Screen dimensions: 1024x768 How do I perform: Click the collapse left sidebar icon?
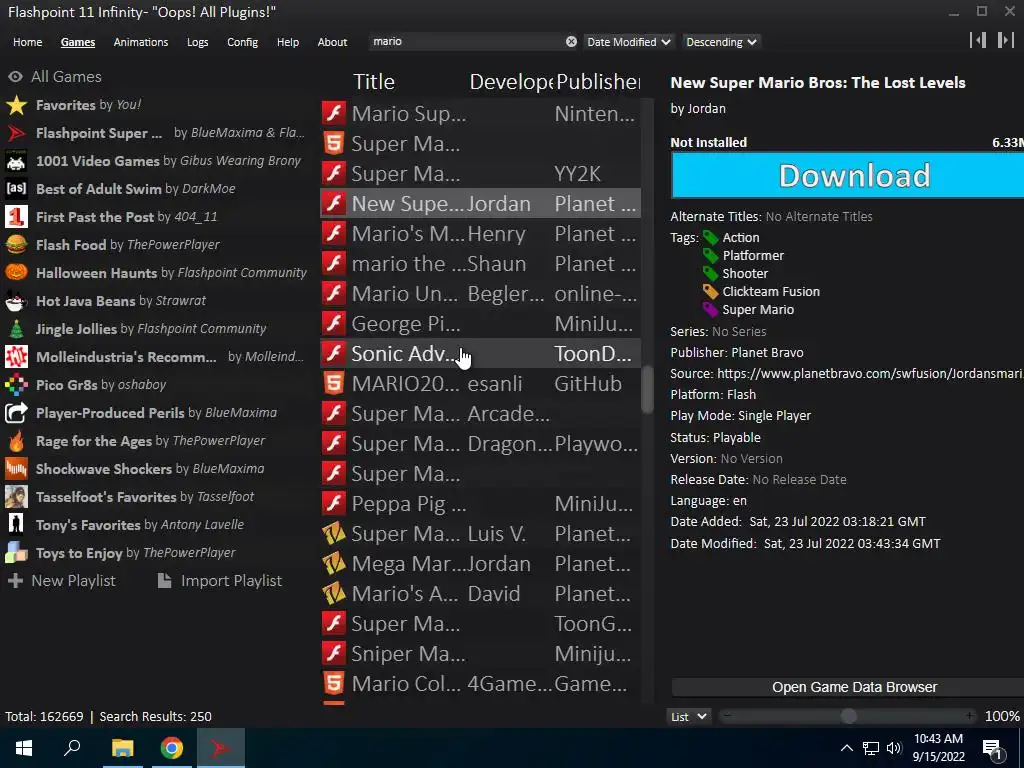[x=978, y=40]
